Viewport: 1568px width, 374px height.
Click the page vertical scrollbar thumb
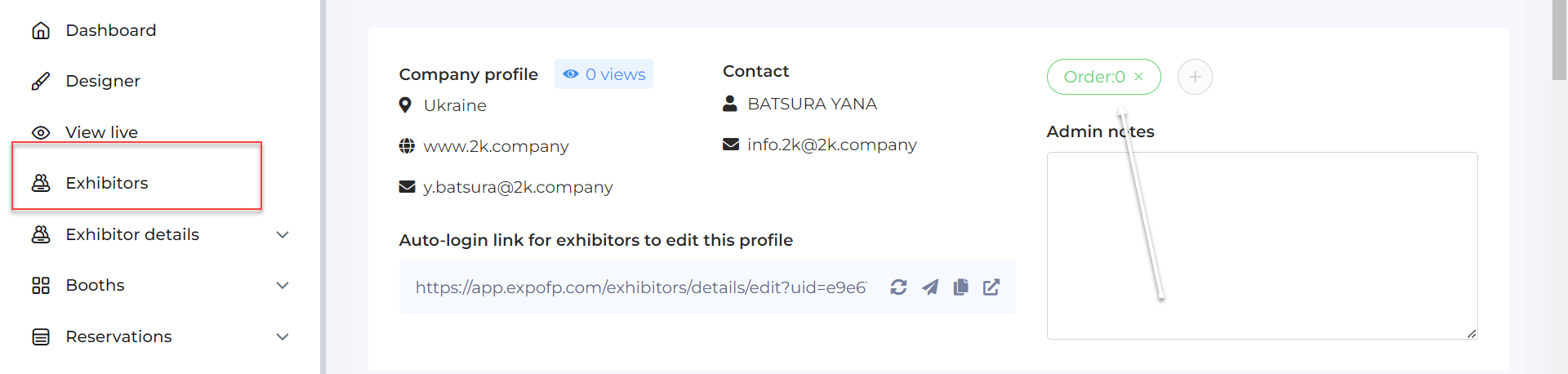1559,40
